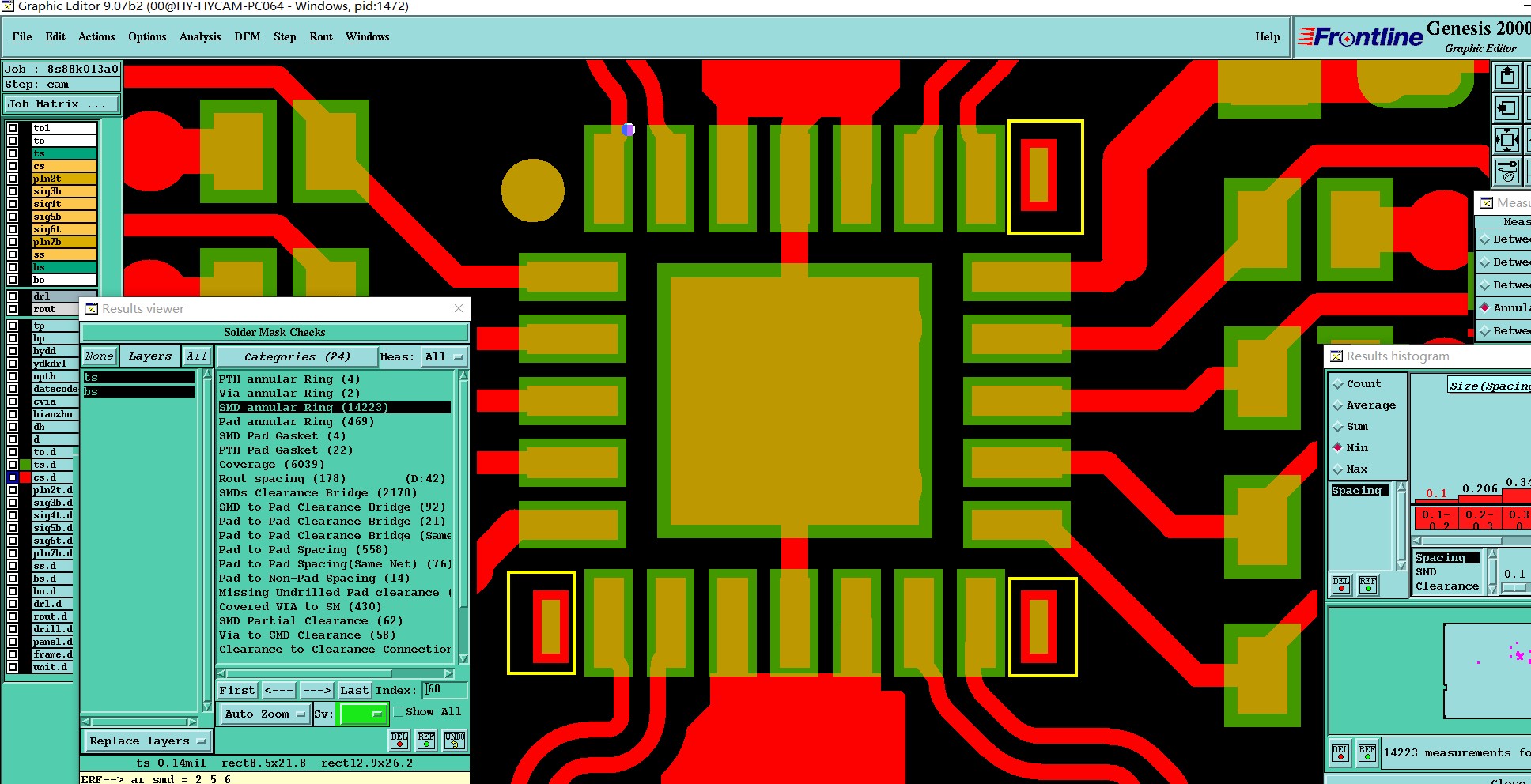This screenshot has width=1531, height=784.
Task: Toggle checkbox for layer to1
Action: point(13,128)
